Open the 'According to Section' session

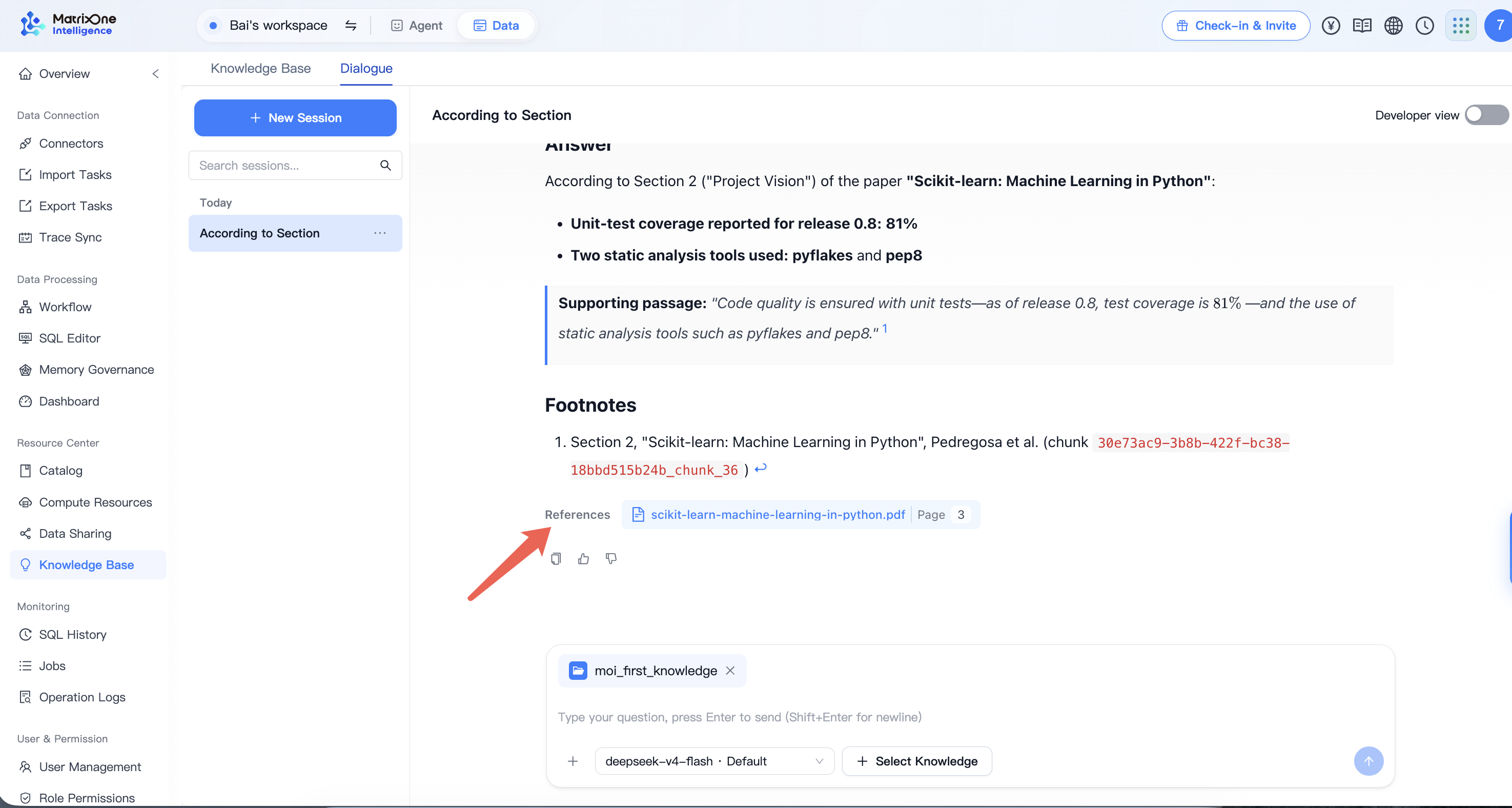(295, 233)
